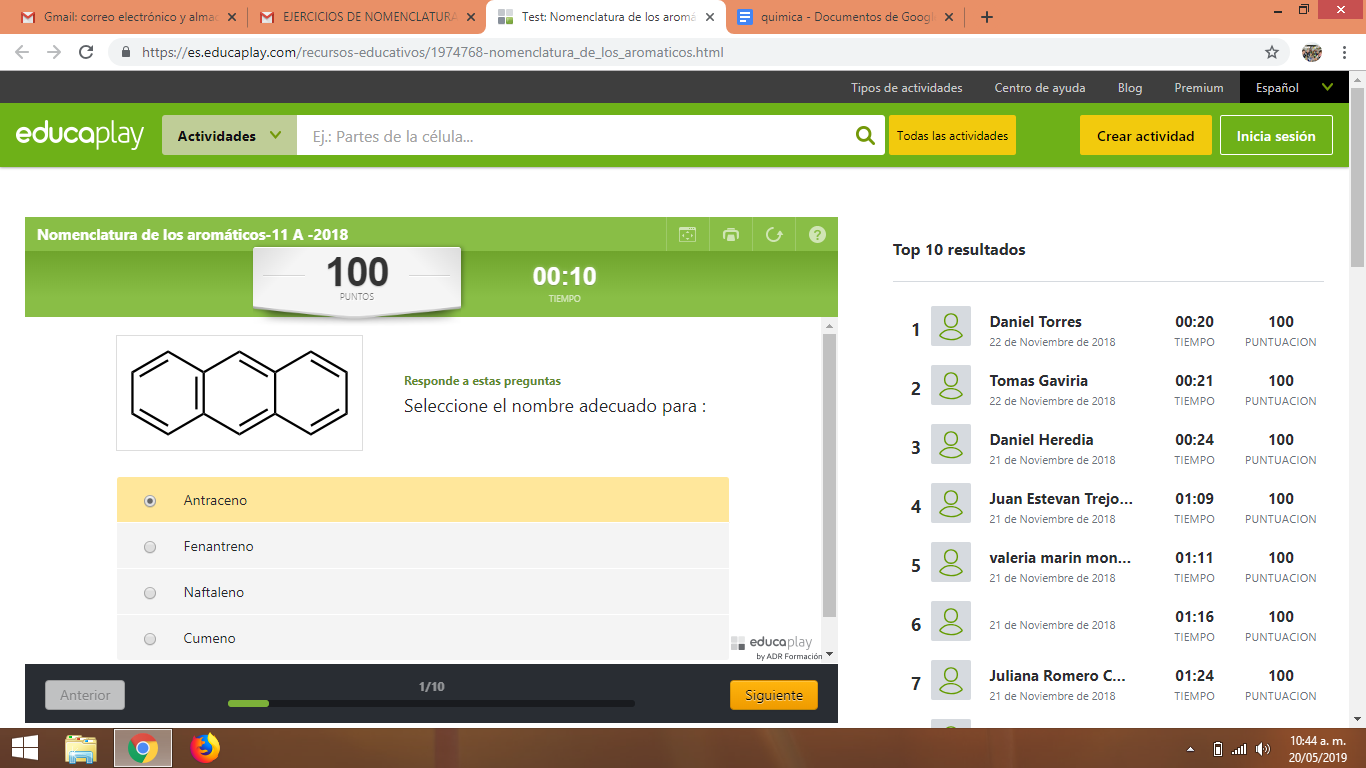
Task: Click Chrome icon in taskbar
Action: pyautogui.click(x=142, y=748)
